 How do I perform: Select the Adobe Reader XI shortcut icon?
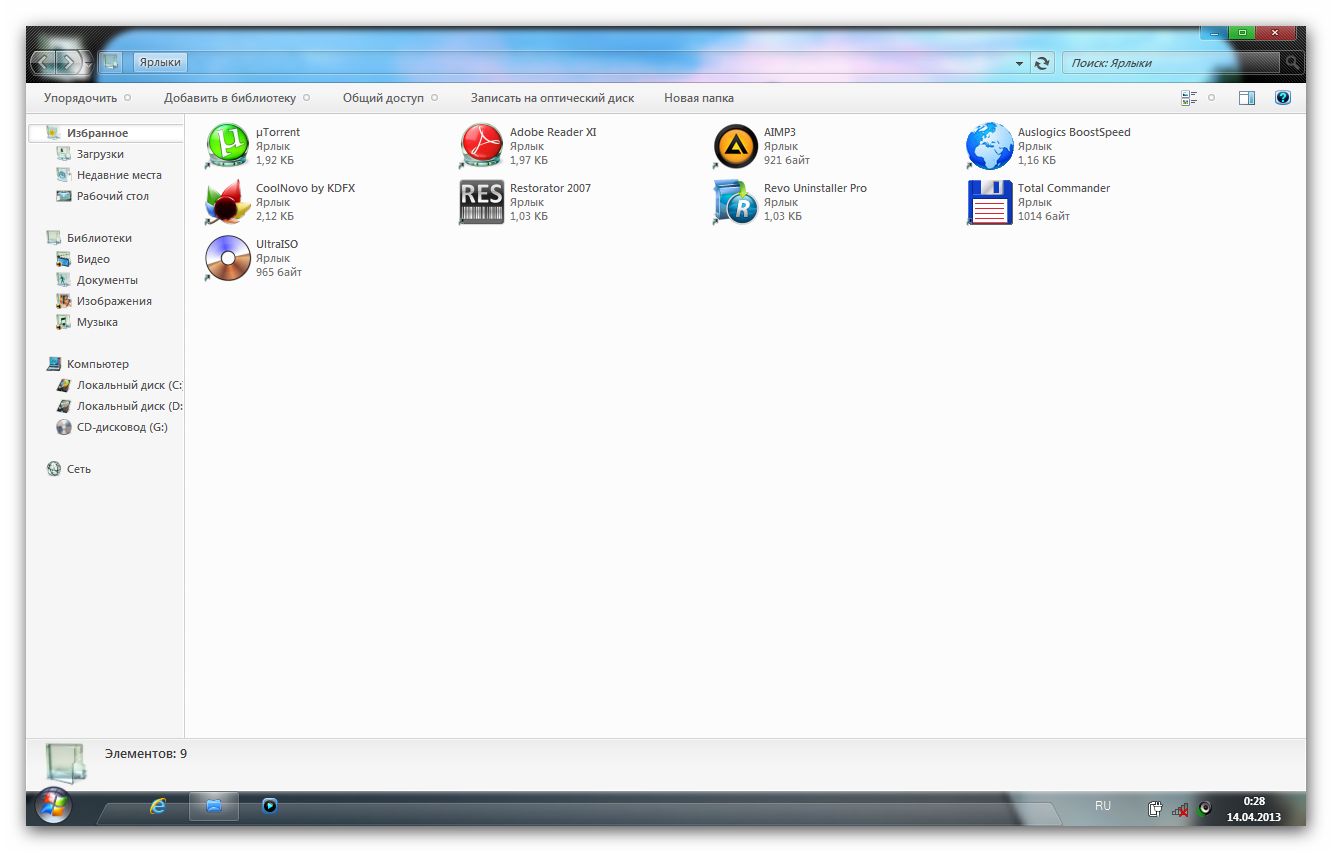481,146
